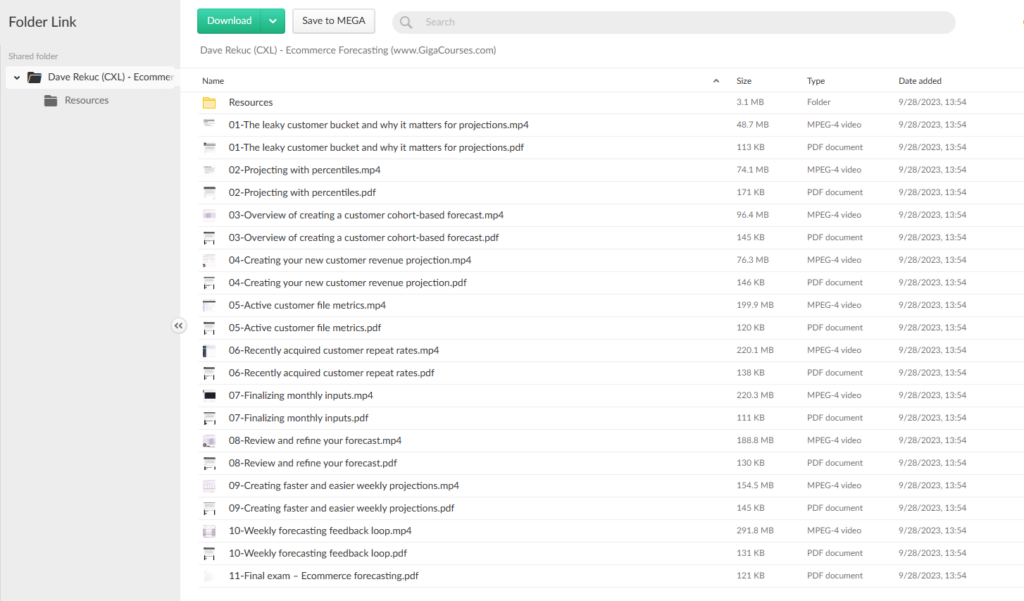Screen dimensions: 1024x601
Task: Click the video icon for 07-Finalizing monthly inputs.mp4
Action: [x=209, y=395]
